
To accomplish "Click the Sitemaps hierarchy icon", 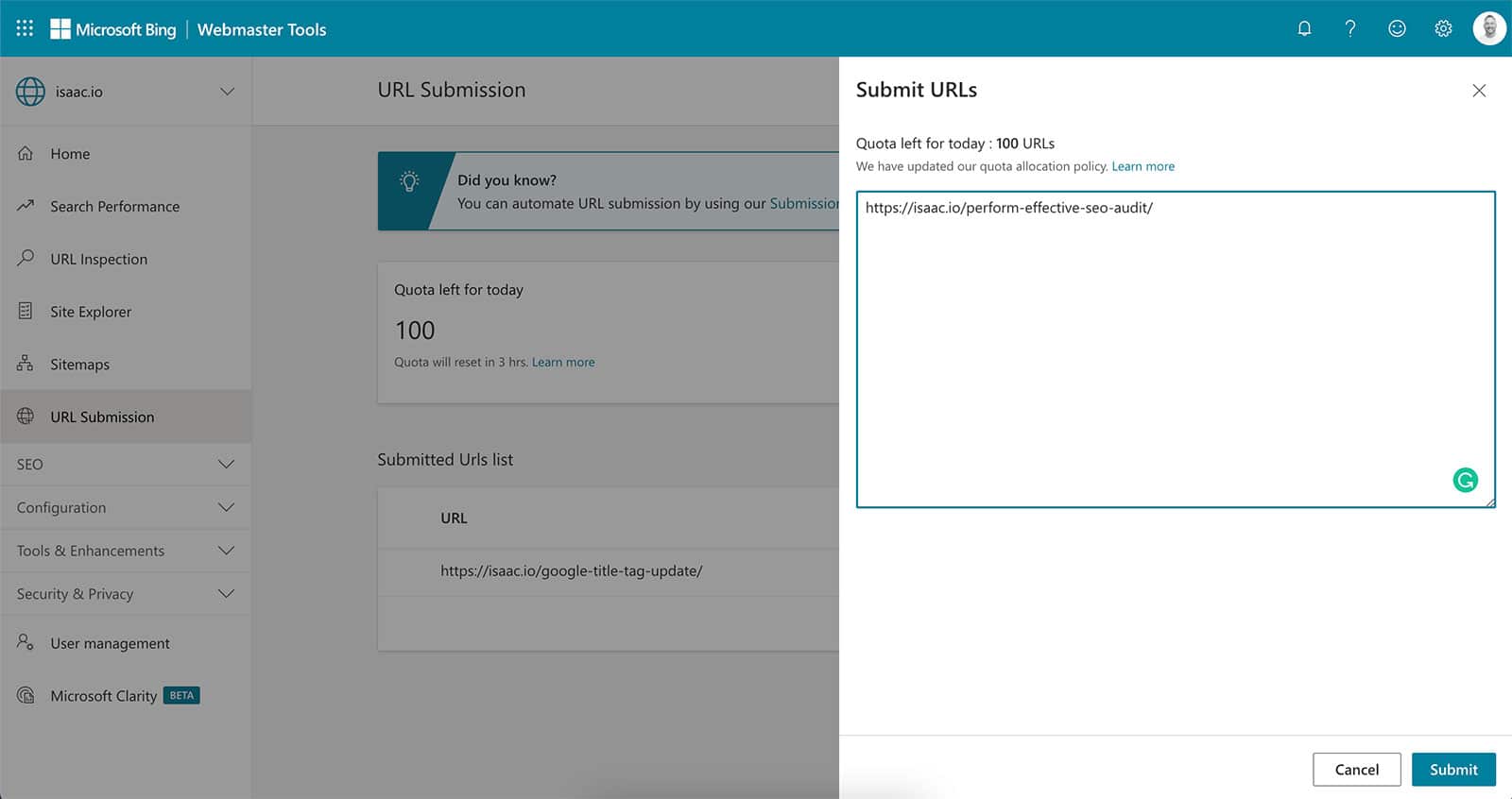I will point(26,364).
